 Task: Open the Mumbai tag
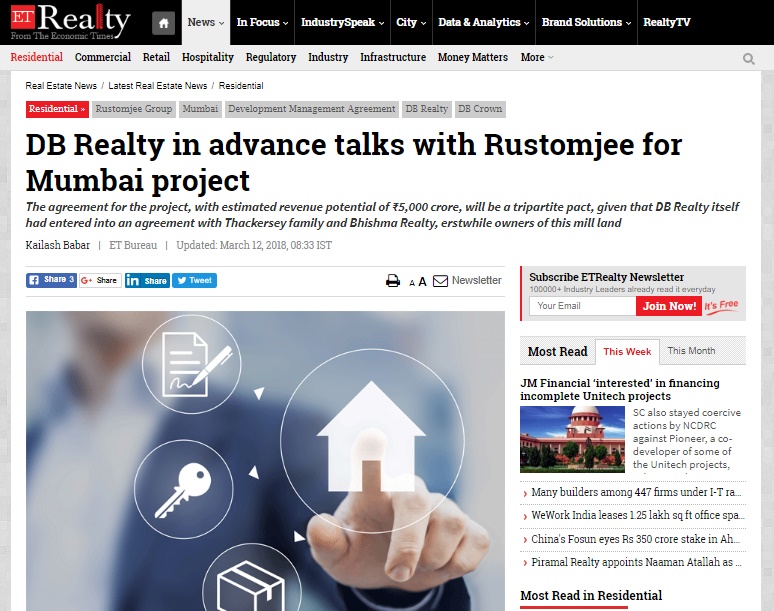[x=200, y=109]
